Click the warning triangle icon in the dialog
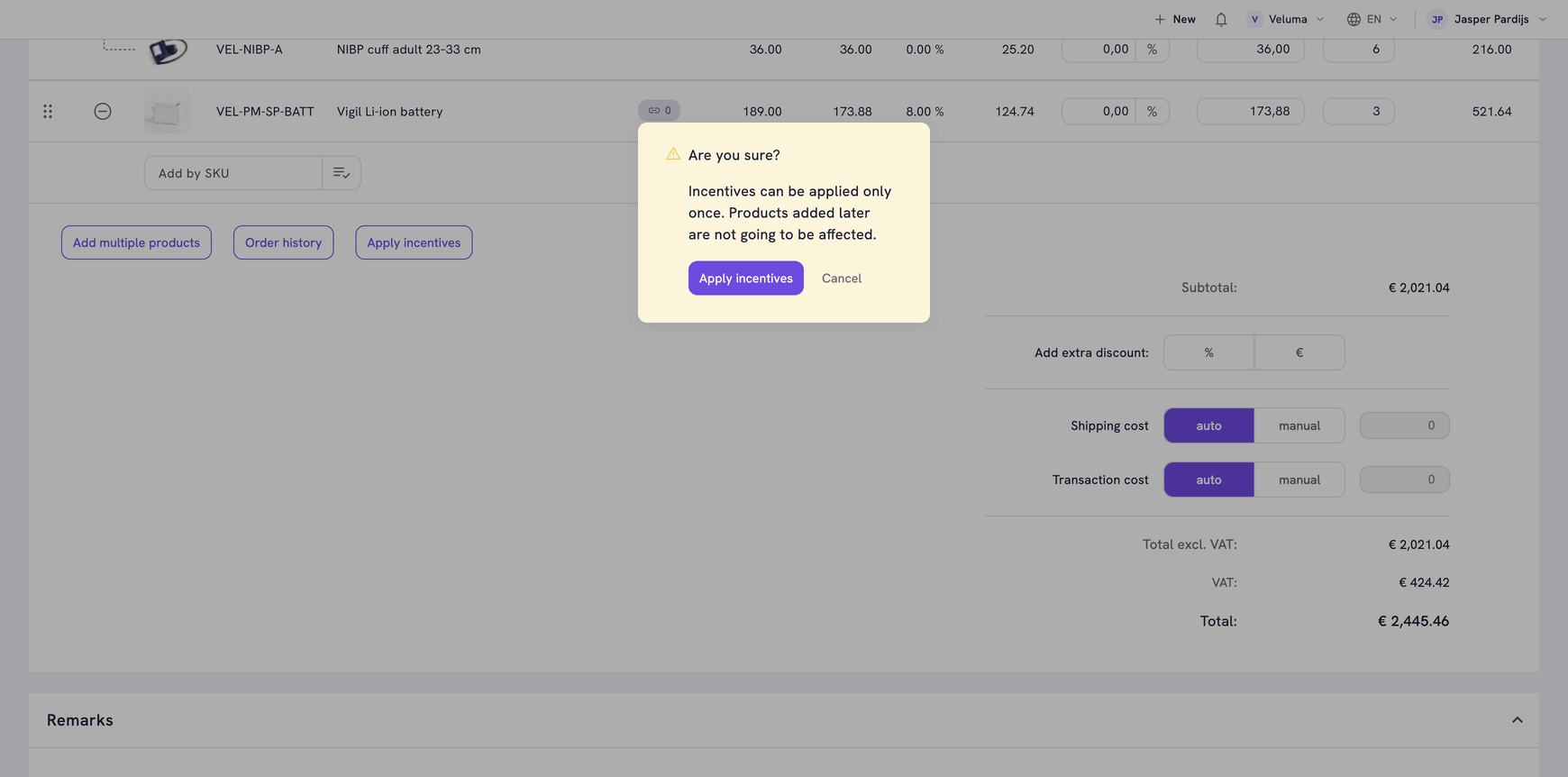Viewport: 1568px width, 777px height. click(x=673, y=154)
